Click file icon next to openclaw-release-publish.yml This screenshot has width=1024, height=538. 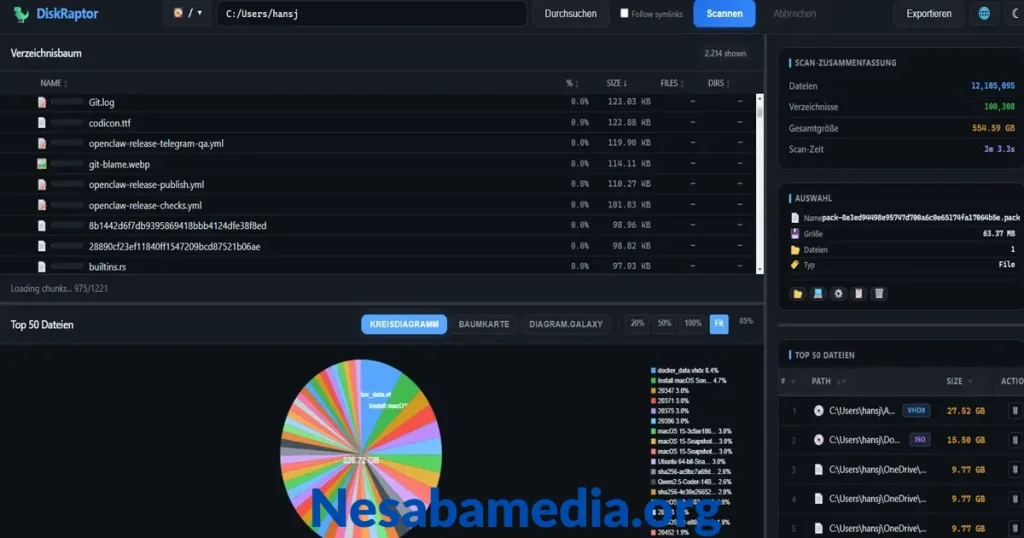pos(42,184)
